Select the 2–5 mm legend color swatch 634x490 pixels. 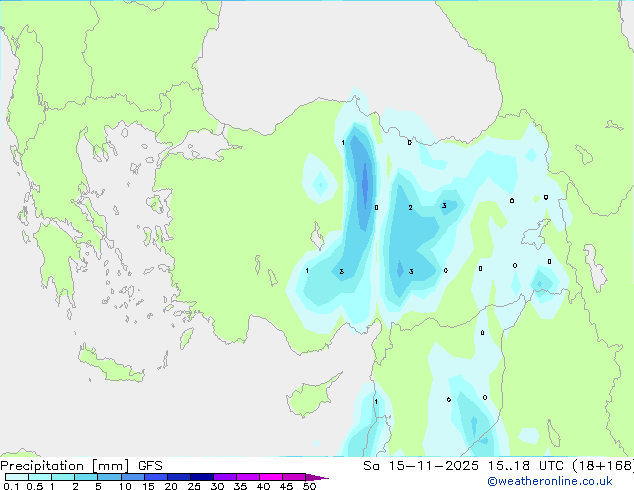click(x=86, y=477)
